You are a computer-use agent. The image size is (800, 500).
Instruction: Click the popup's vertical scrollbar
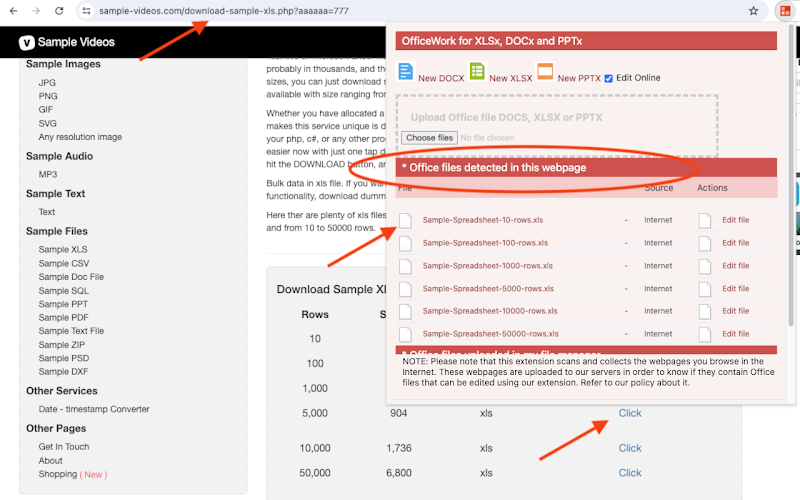pos(791,173)
